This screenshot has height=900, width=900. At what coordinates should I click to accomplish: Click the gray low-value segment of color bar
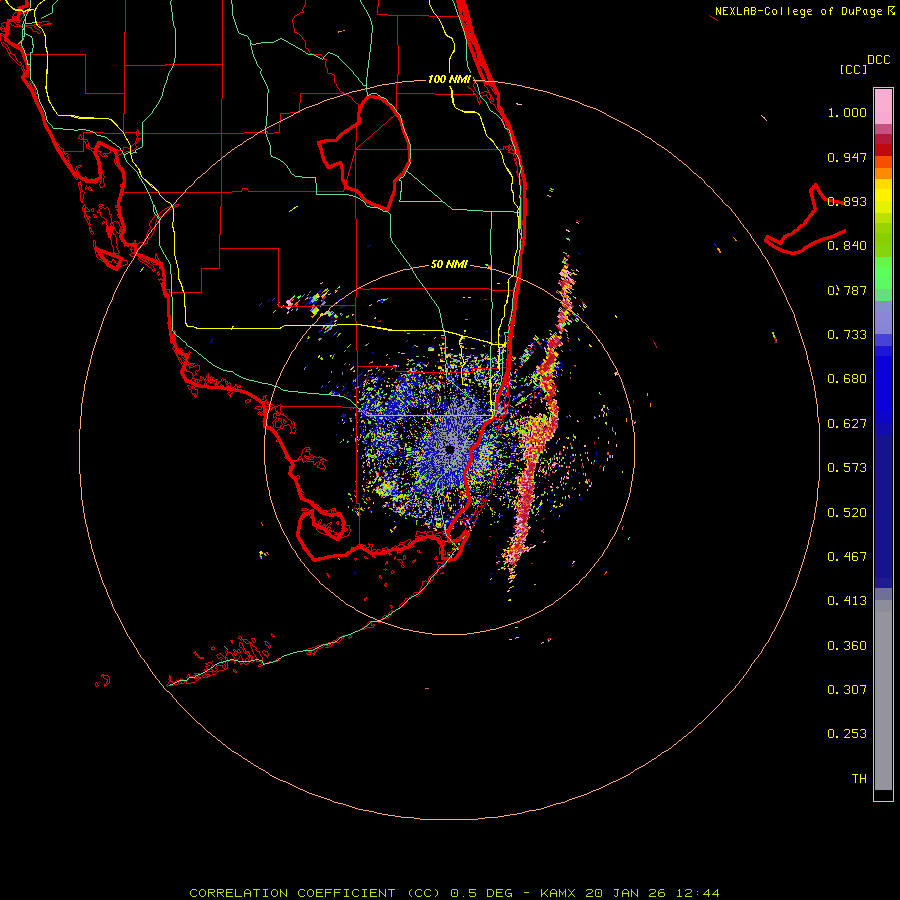tap(883, 695)
